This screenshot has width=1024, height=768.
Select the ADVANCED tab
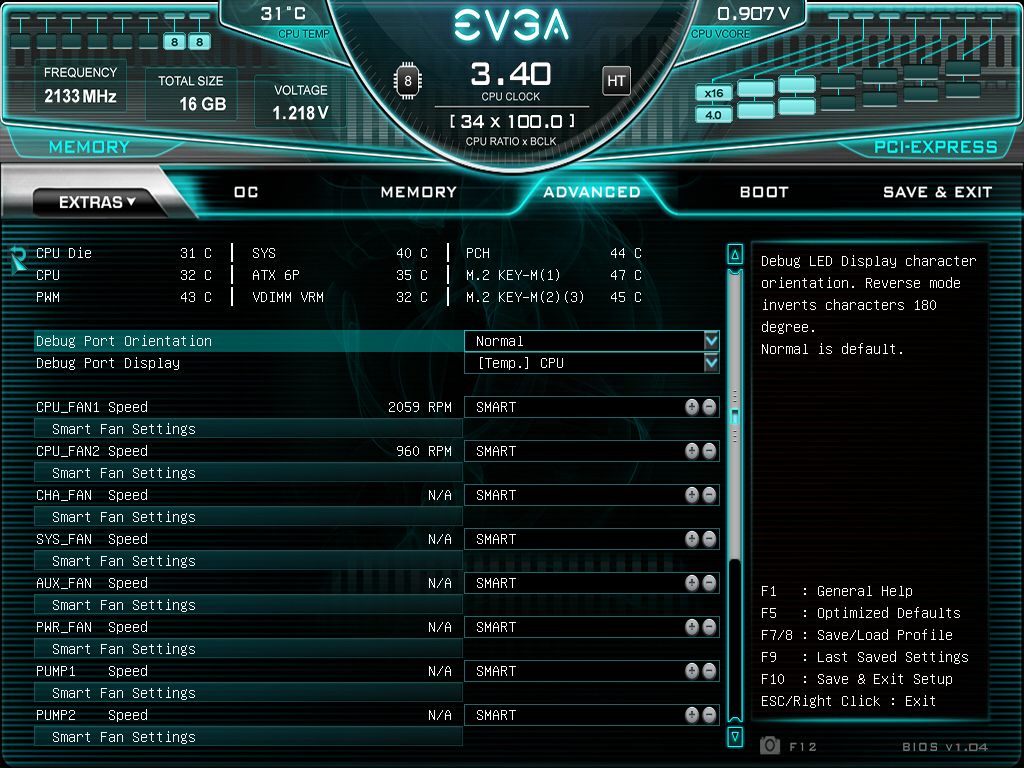click(592, 192)
